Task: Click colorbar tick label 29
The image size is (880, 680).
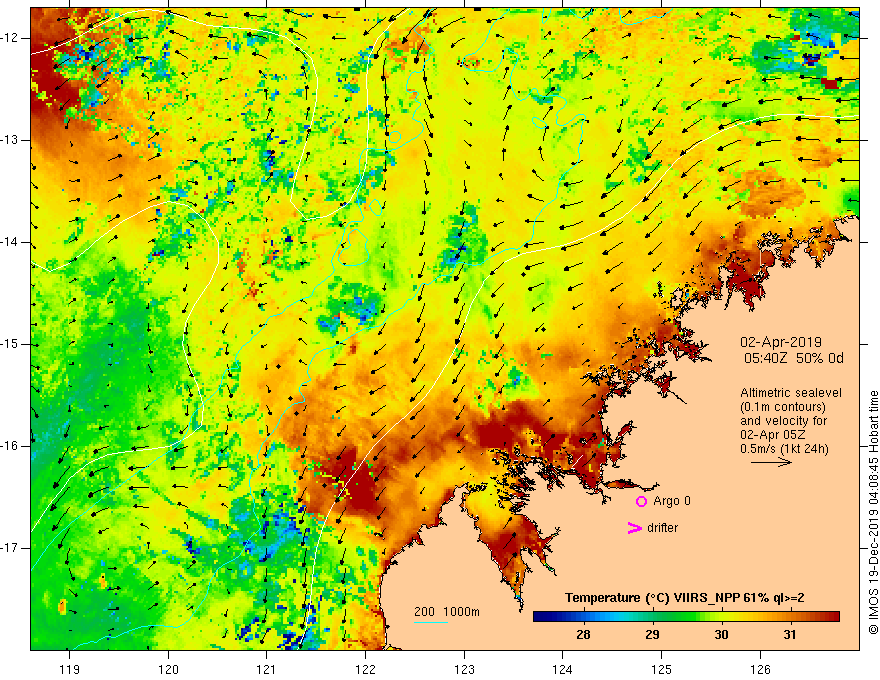Action: click(652, 635)
